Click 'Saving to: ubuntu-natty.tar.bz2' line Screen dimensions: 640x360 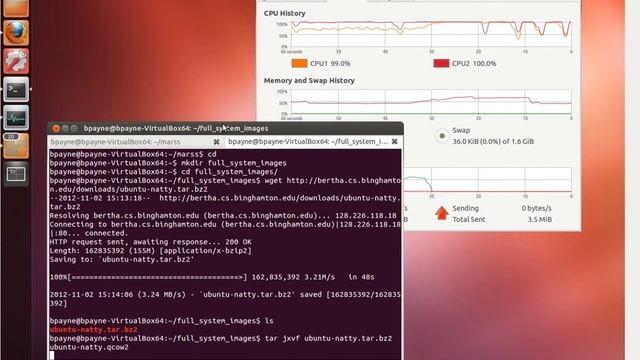(x=122, y=260)
